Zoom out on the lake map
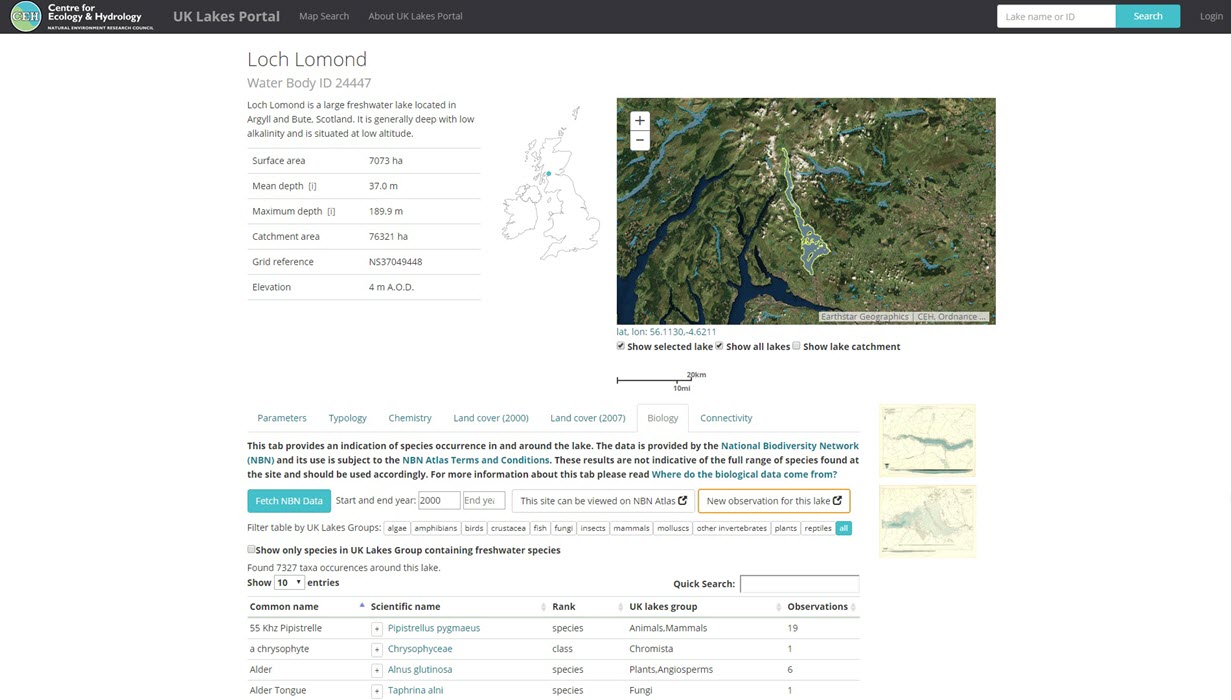 pos(639,140)
